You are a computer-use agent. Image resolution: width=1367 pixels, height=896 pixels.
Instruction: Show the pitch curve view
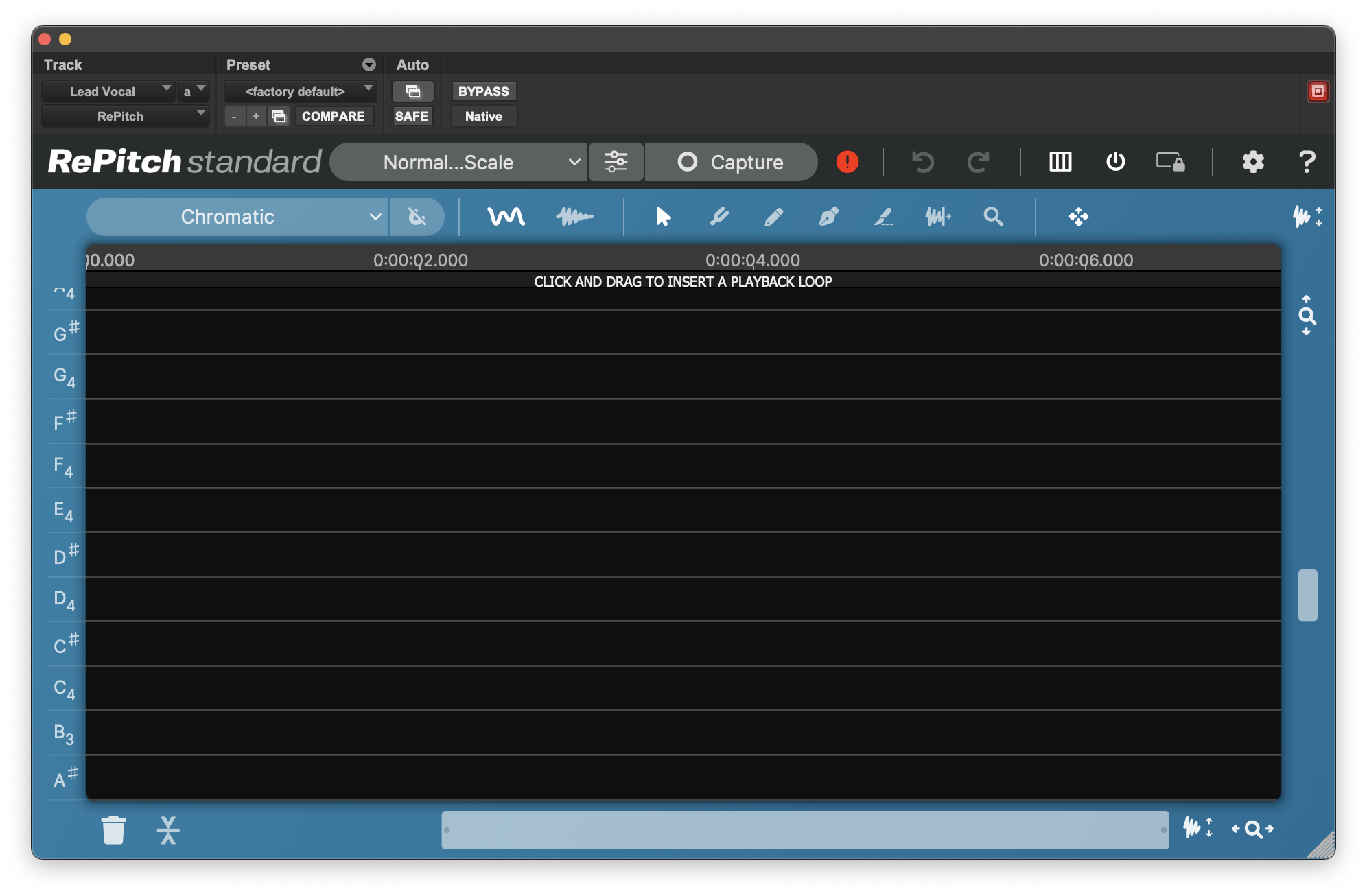(x=506, y=217)
